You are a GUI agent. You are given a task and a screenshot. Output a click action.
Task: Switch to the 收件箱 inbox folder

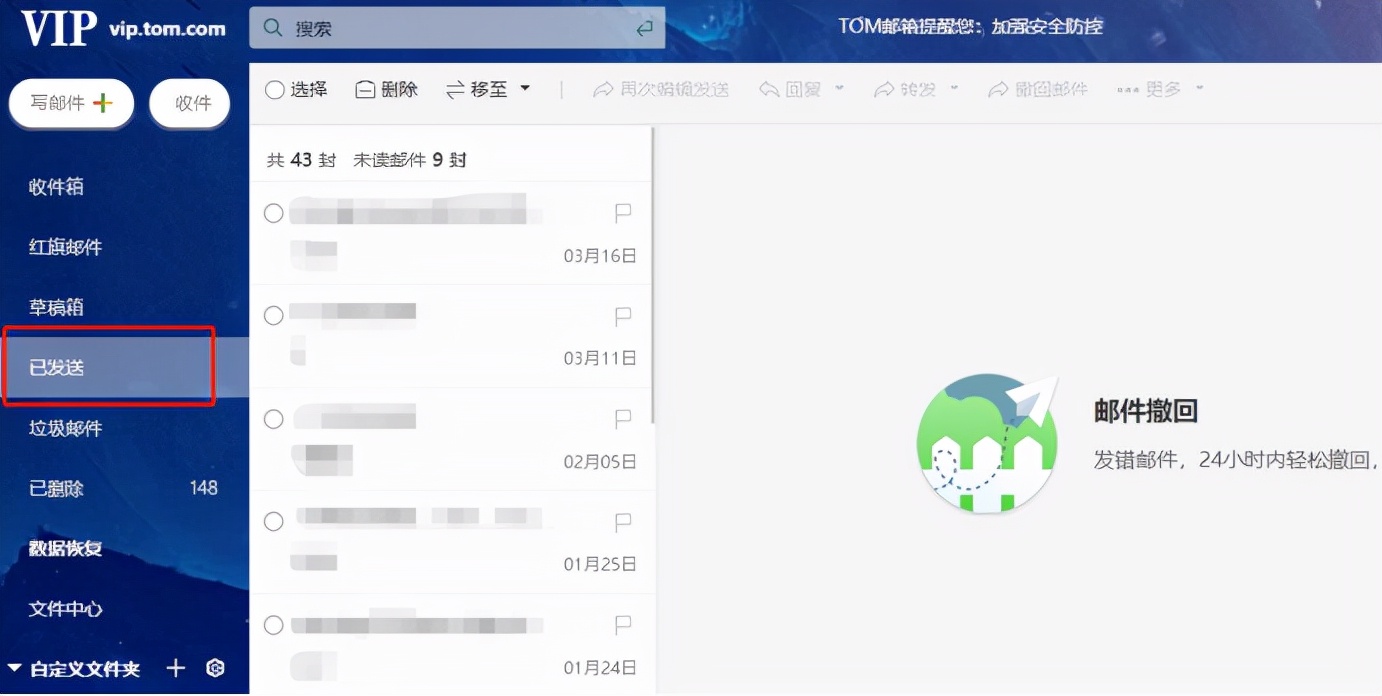[57, 186]
